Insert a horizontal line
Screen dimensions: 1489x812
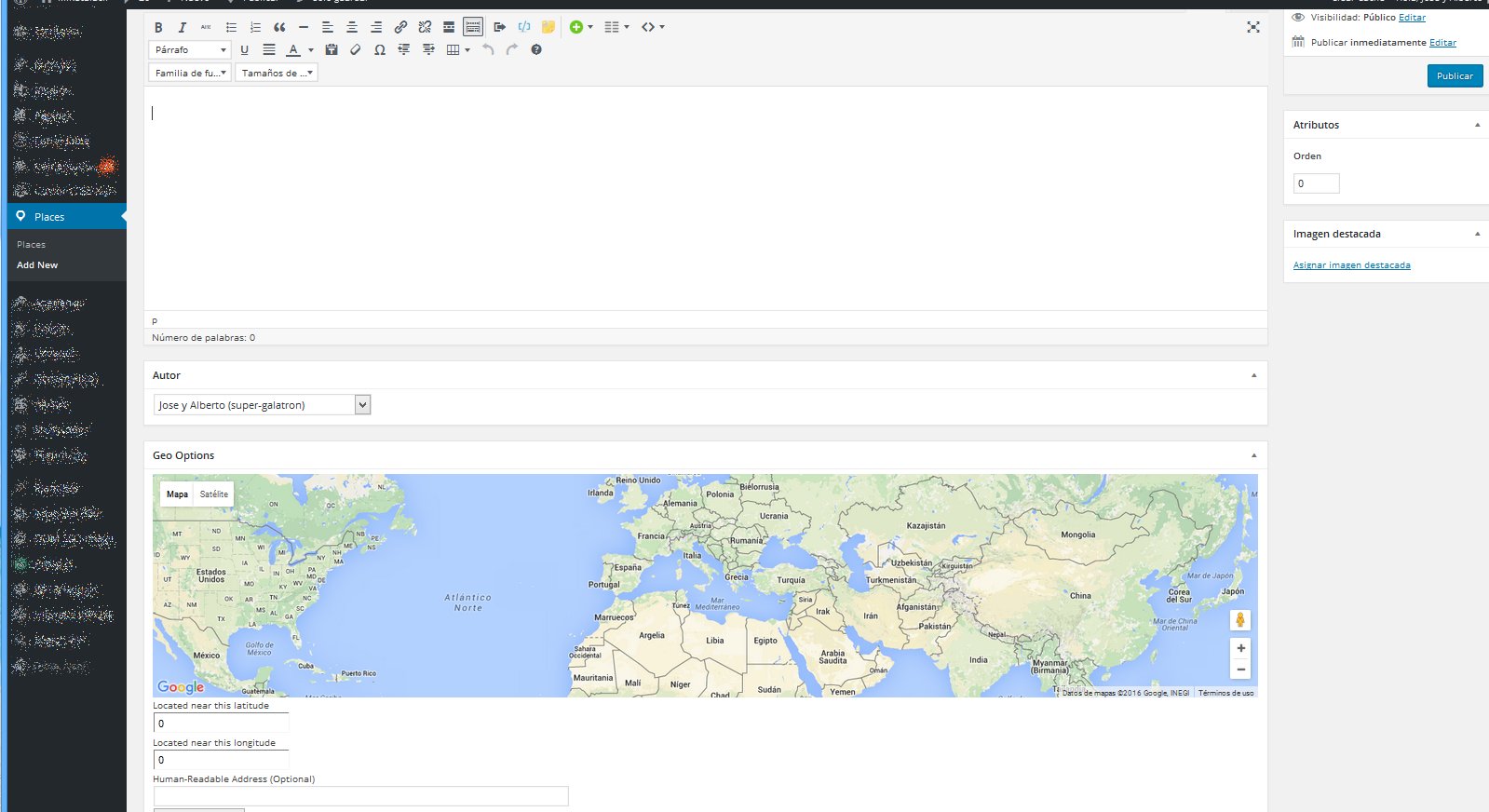click(x=304, y=27)
